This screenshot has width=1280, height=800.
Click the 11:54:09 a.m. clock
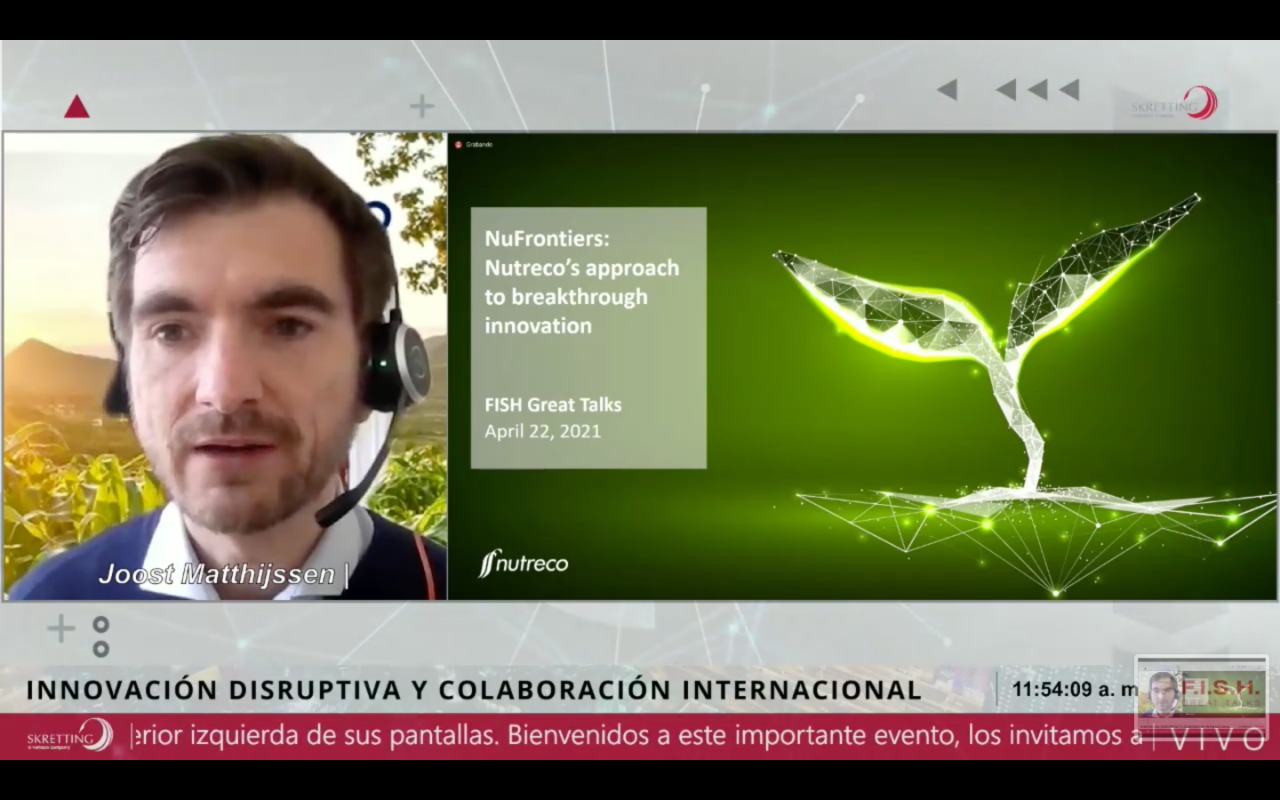pos(1074,689)
